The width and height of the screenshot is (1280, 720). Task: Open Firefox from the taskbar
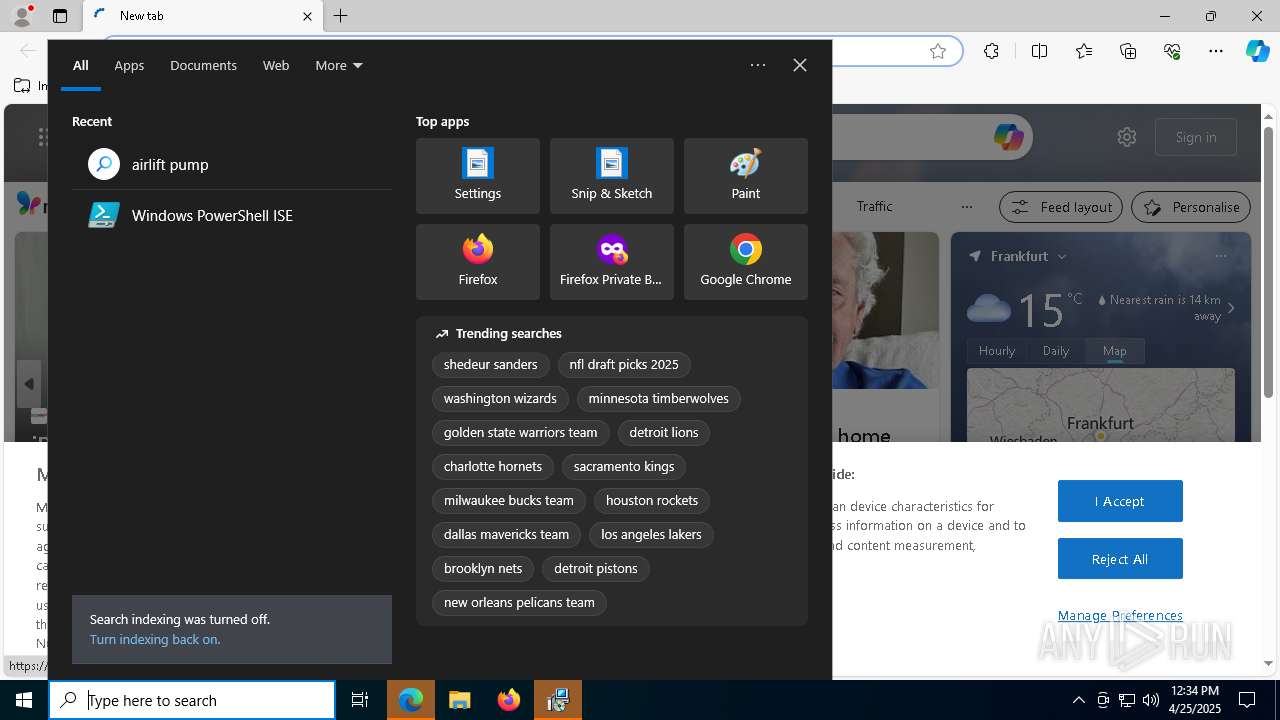[x=509, y=700]
